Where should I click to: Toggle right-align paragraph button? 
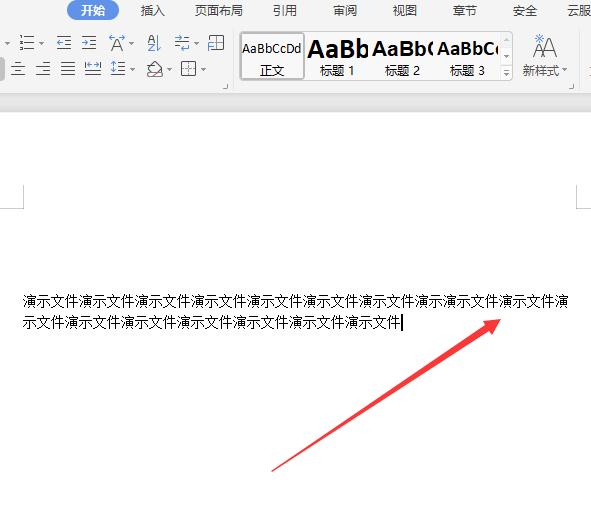coord(43,69)
